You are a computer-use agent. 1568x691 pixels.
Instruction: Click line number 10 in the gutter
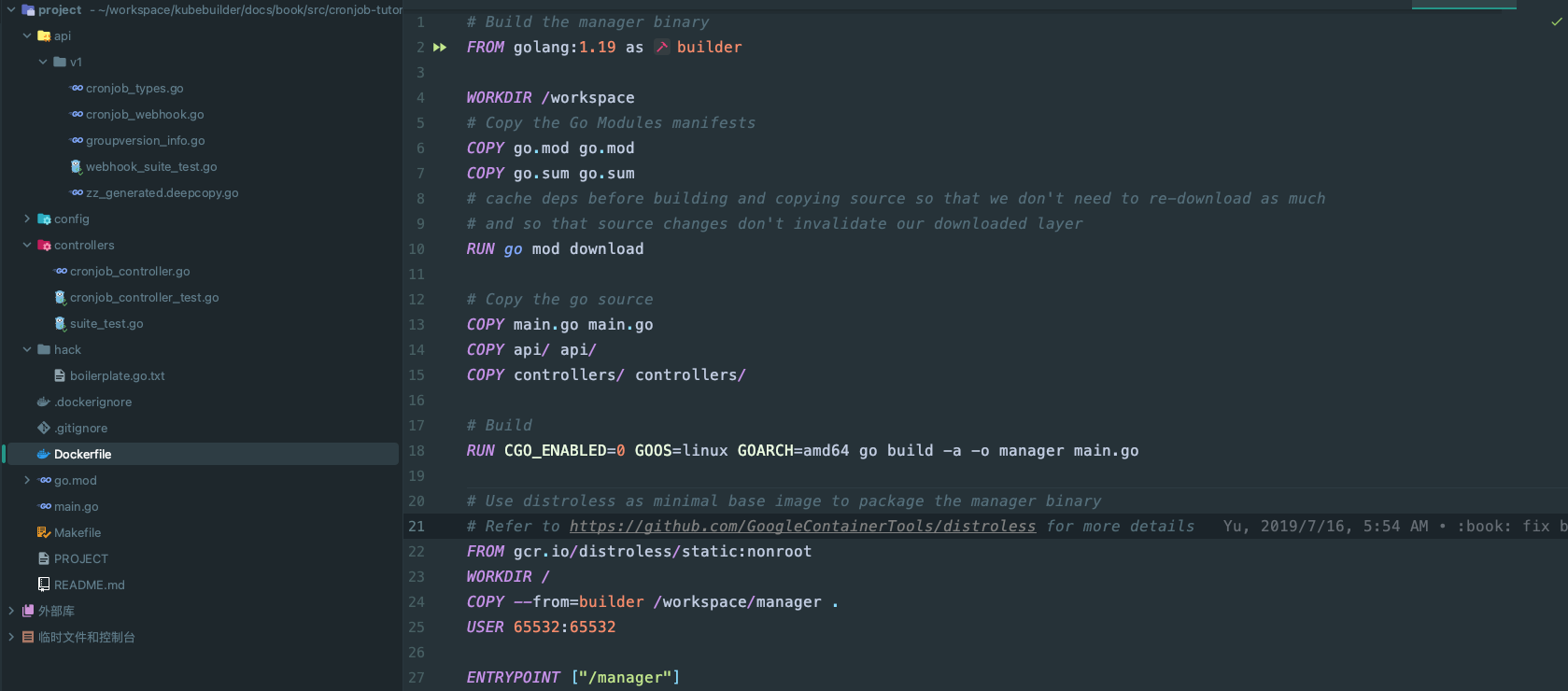pyautogui.click(x=416, y=248)
